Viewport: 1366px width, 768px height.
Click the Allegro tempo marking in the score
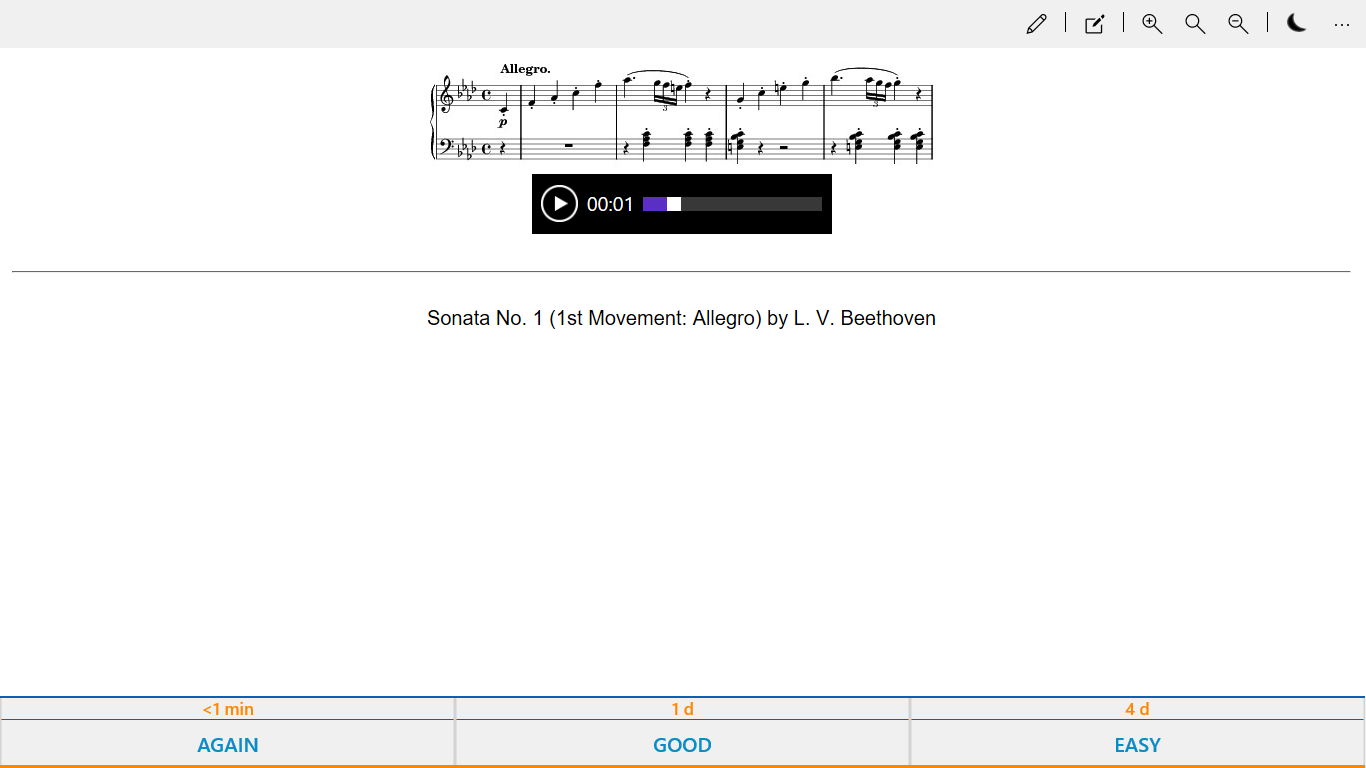pos(525,69)
